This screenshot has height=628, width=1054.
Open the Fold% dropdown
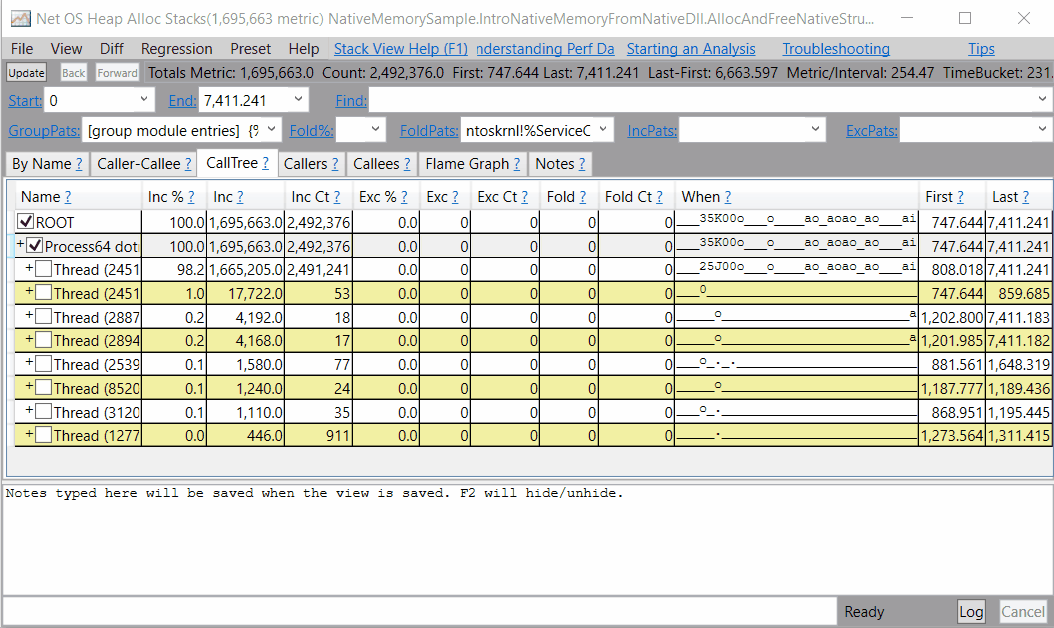(375, 128)
